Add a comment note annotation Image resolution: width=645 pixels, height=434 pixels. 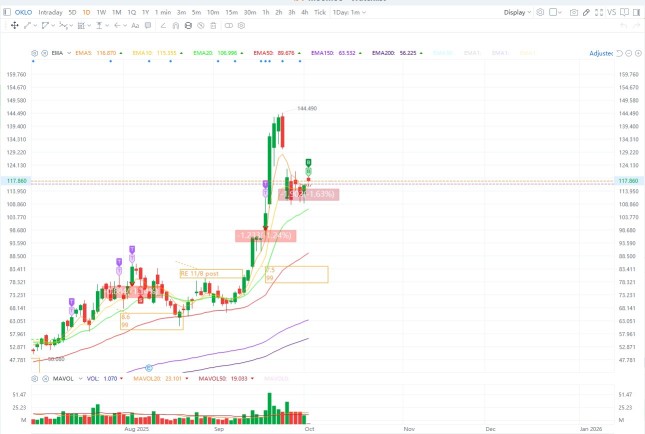pyautogui.click(x=148, y=26)
